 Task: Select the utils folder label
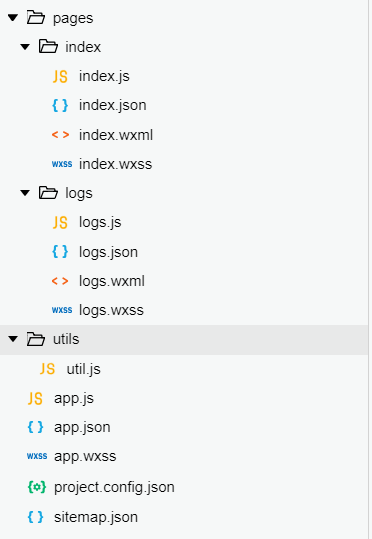pos(66,339)
